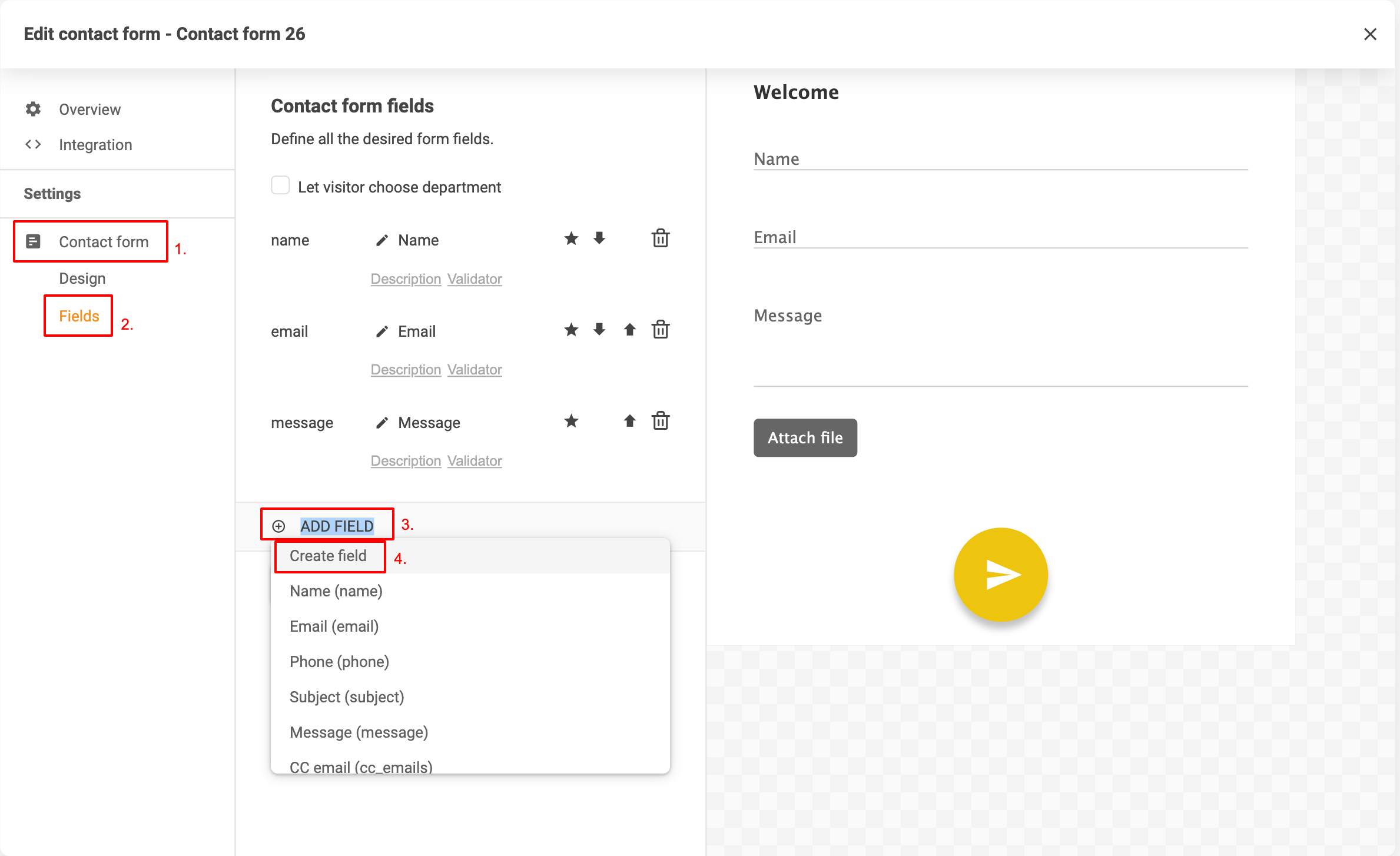Move the email field down with arrow icon
Image resolution: width=1400 pixels, height=856 pixels.
[x=599, y=330]
